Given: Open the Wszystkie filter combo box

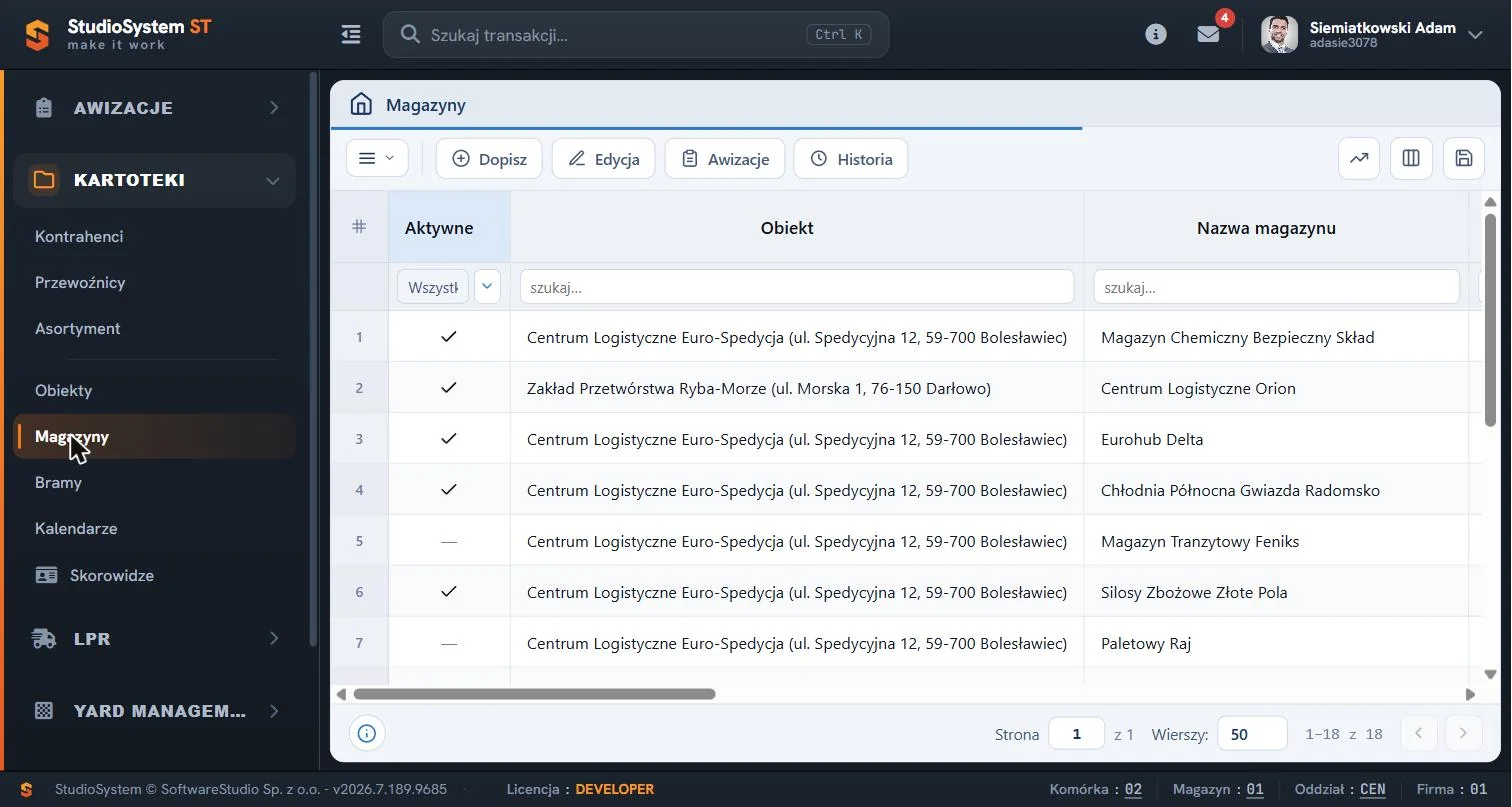Looking at the screenshot, I should tap(433, 286).
